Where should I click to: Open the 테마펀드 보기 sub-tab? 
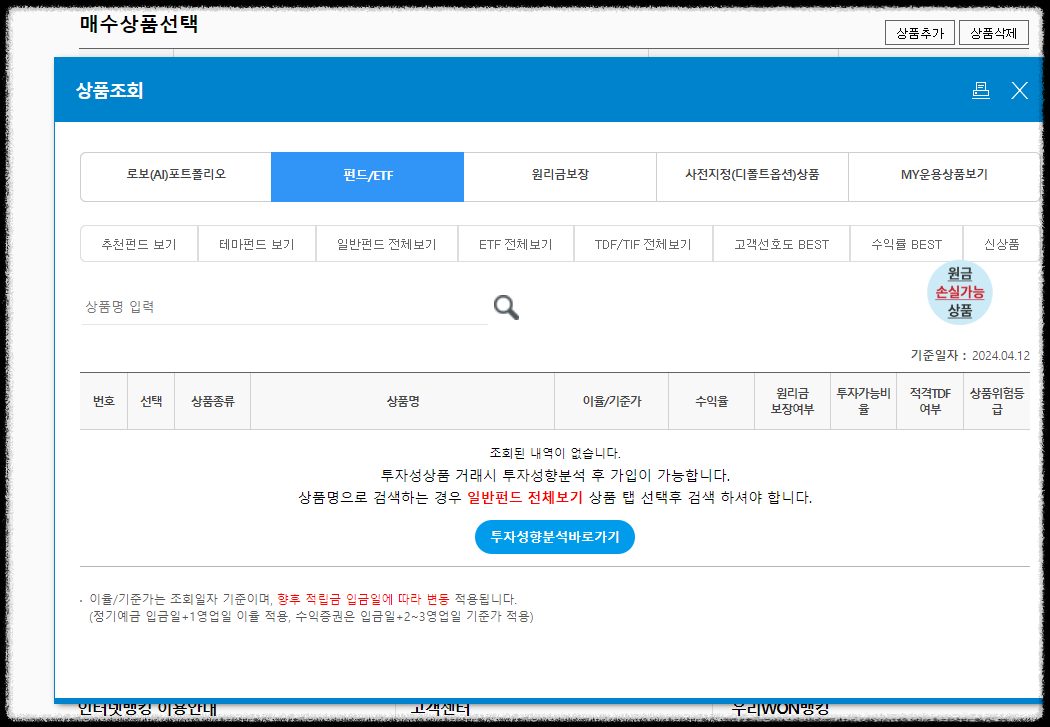point(256,242)
